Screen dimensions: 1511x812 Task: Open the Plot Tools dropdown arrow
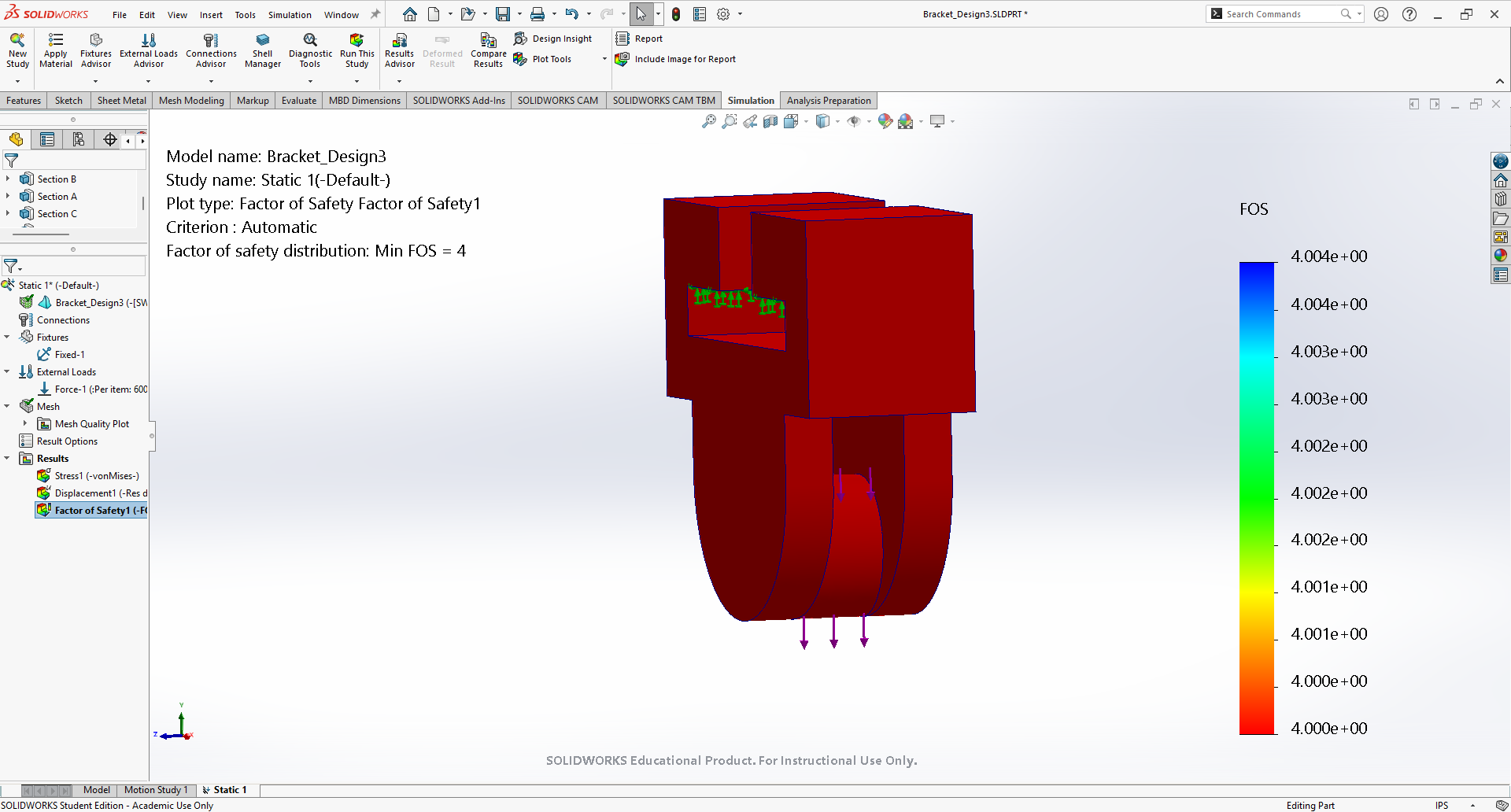tap(604, 59)
